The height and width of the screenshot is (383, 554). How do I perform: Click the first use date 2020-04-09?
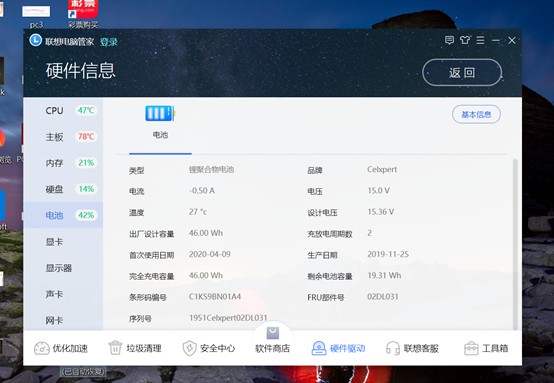point(210,254)
